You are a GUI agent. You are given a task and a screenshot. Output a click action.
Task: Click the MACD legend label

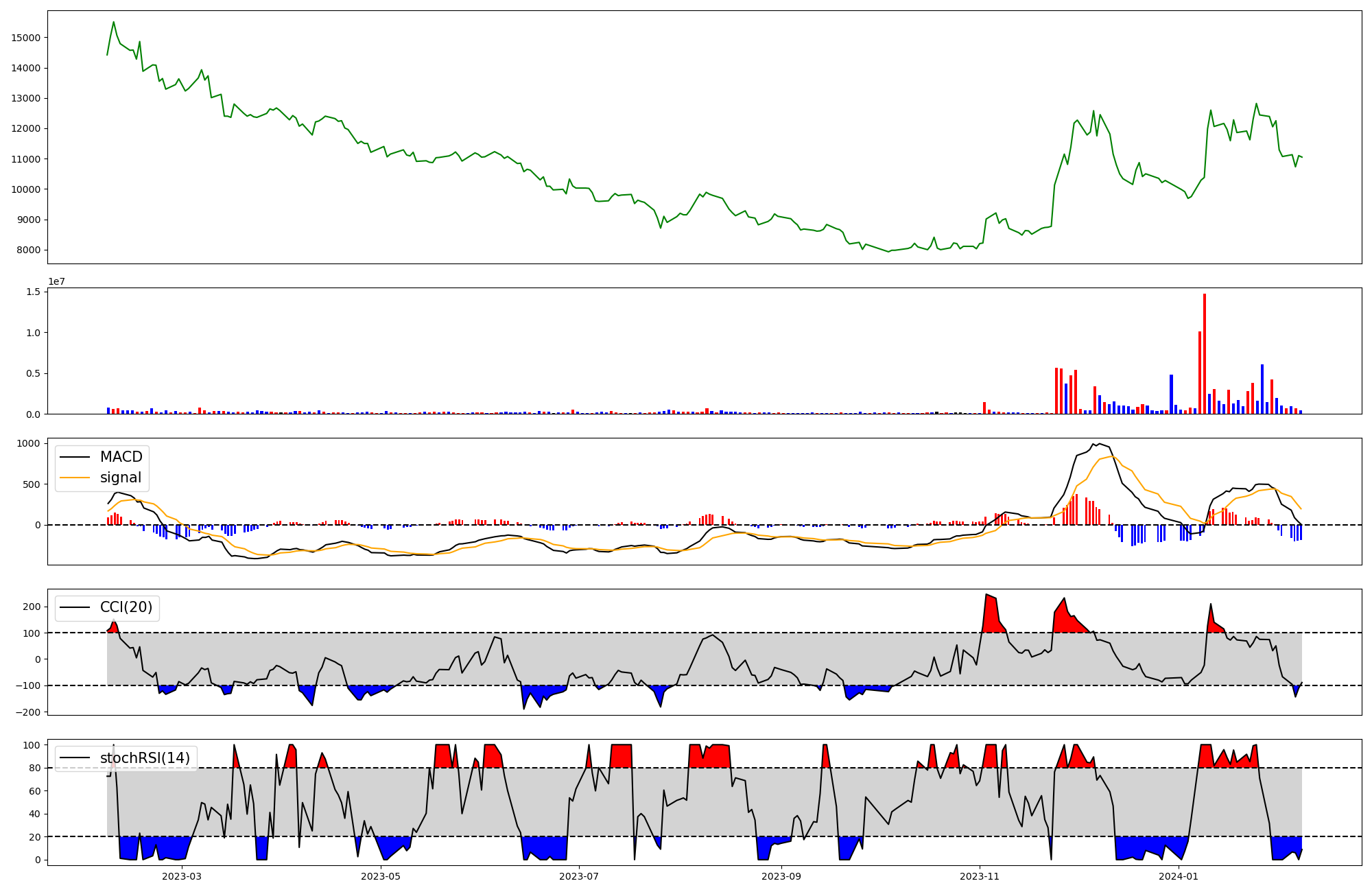[x=121, y=457]
